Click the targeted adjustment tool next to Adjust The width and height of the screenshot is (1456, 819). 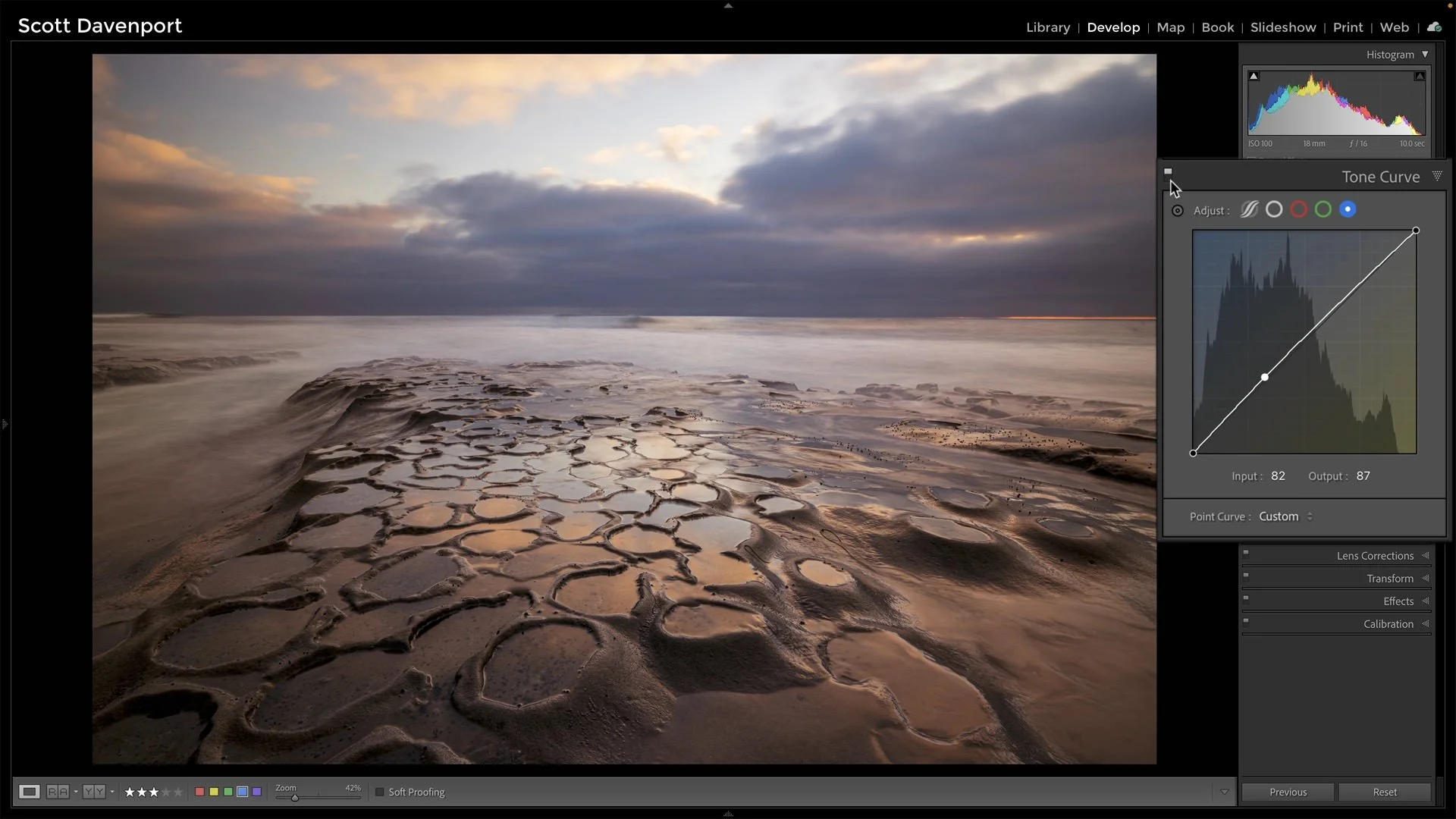[1178, 210]
